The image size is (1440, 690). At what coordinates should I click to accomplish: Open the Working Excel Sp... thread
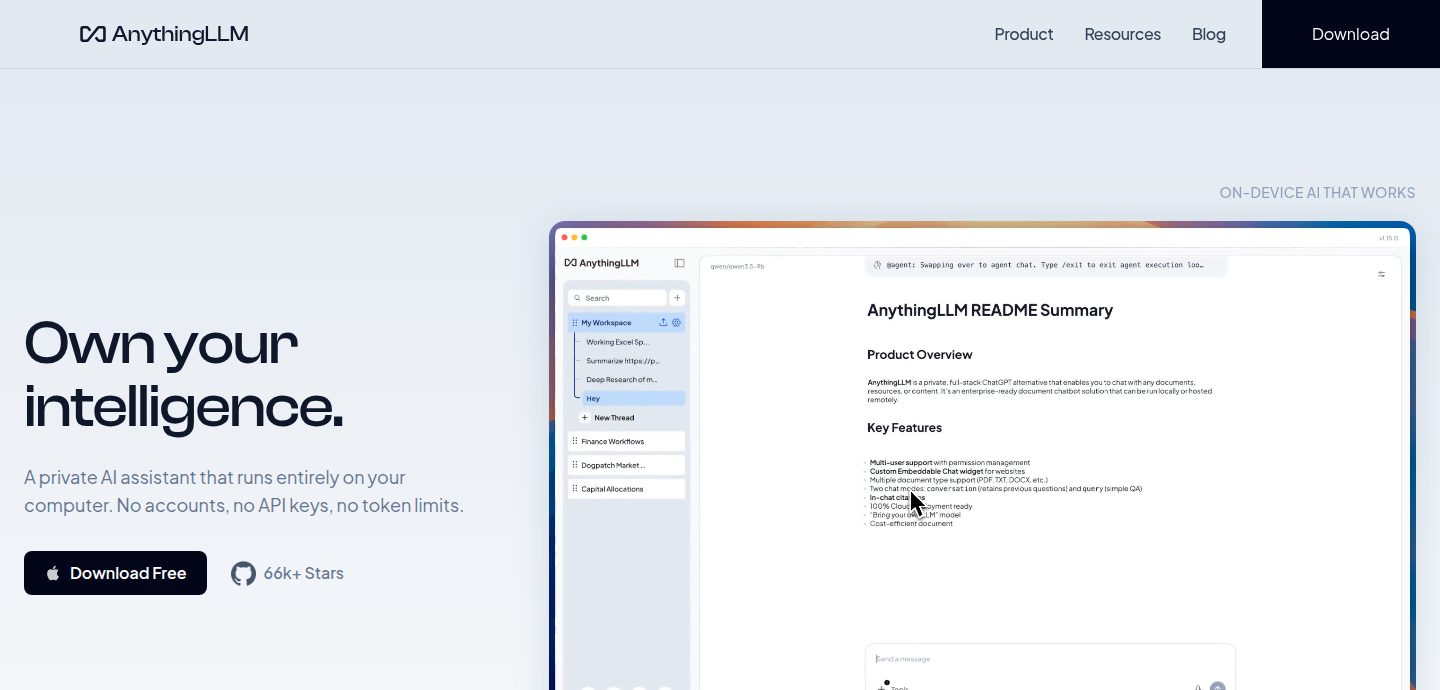tap(617, 342)
